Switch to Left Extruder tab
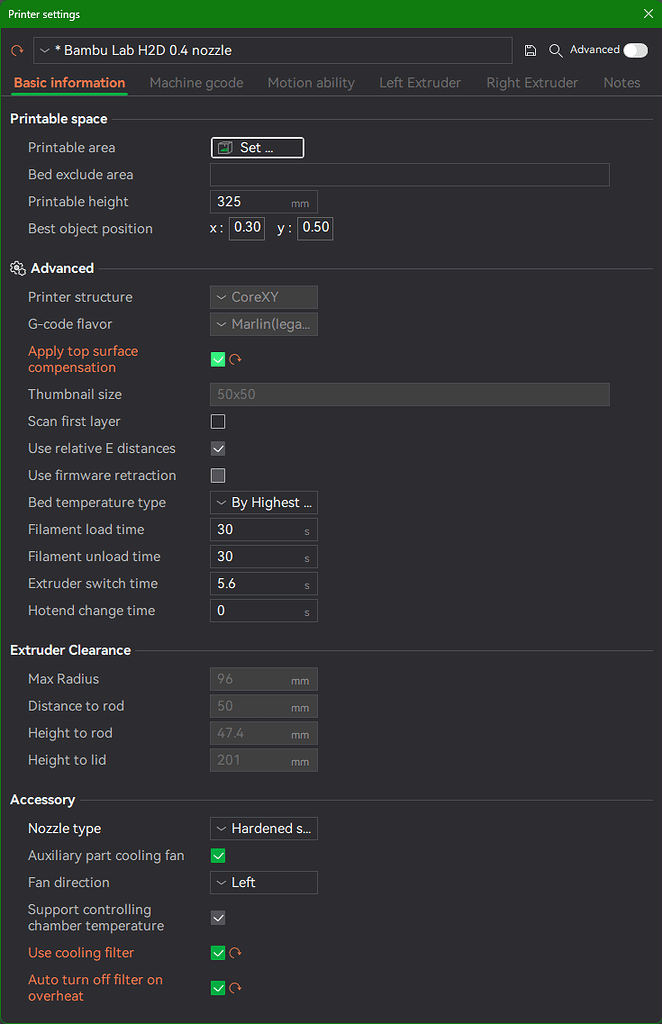The height and width of the screenshot is (1024, 662). 420,83
